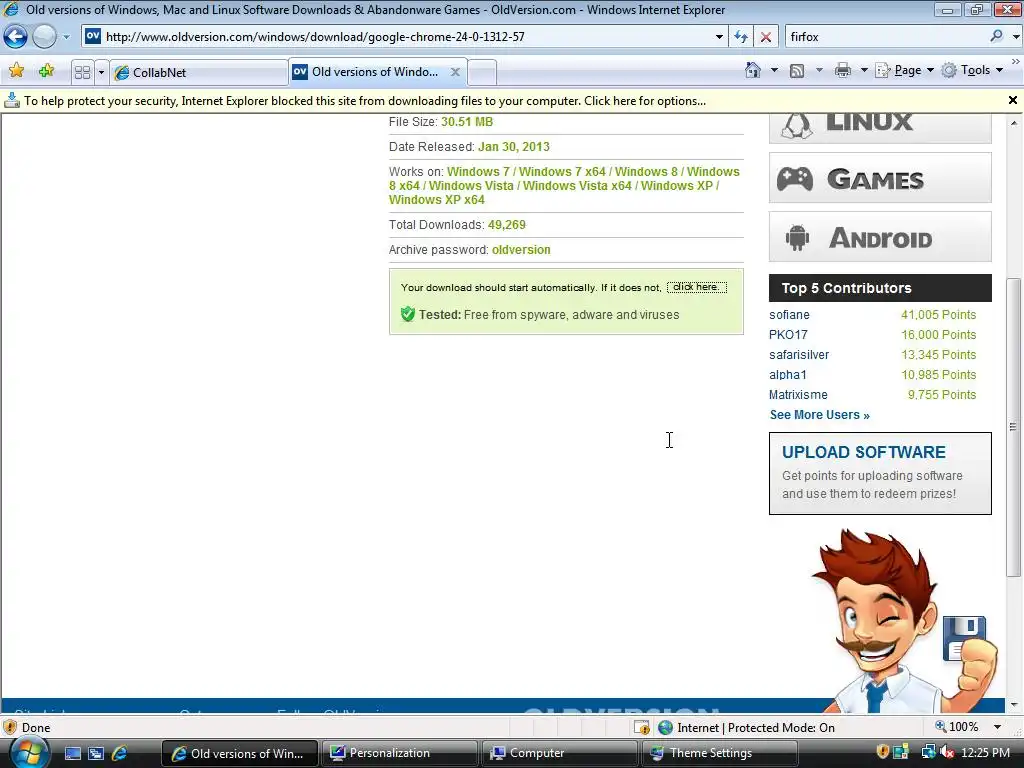Close the Old versions of Windo... tab
This screenshot has height=768, width=1024.
tap(455, 72)
